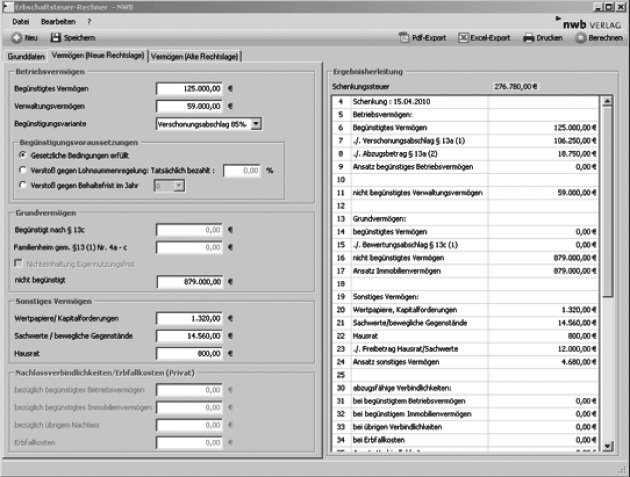Click the application icon in title bar
The image size is (630, 477).
click(x=8, y=6)
